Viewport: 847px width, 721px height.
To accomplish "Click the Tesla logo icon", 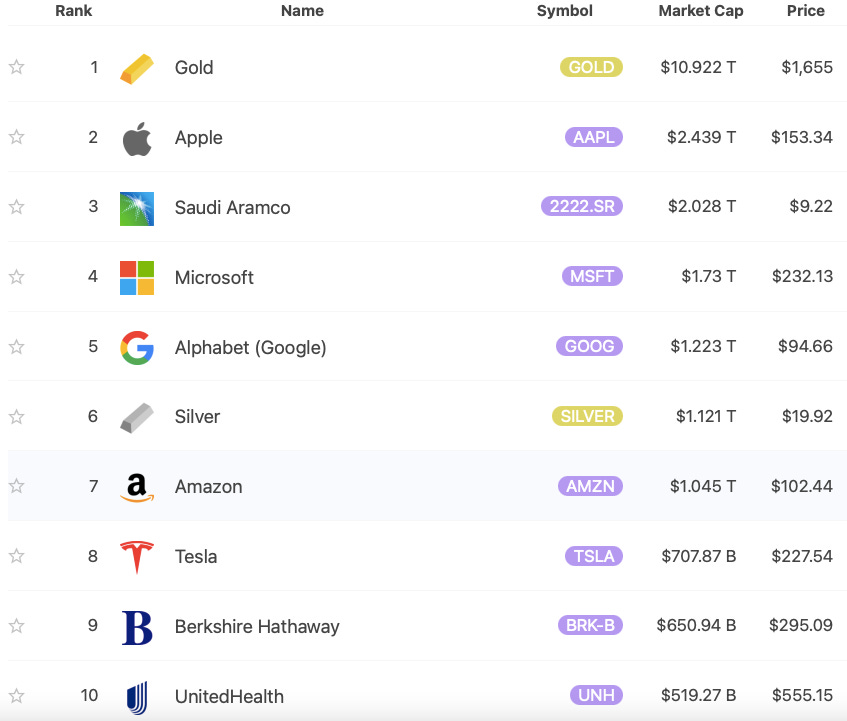I will tap(137, 557).
